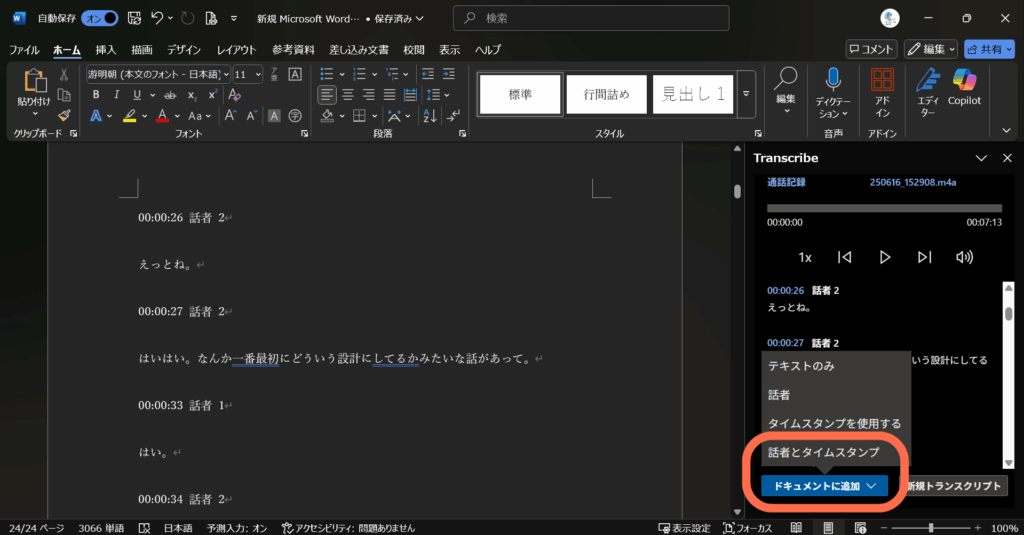This screenshot has height=535, width=1024.
Task: Click the Center alignment icon
Action: 348,95
